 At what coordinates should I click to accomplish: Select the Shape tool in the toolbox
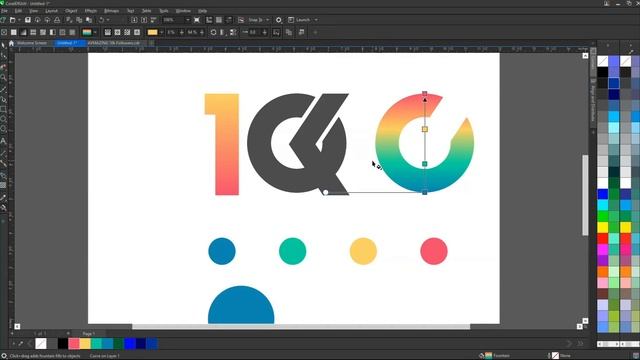3,56
